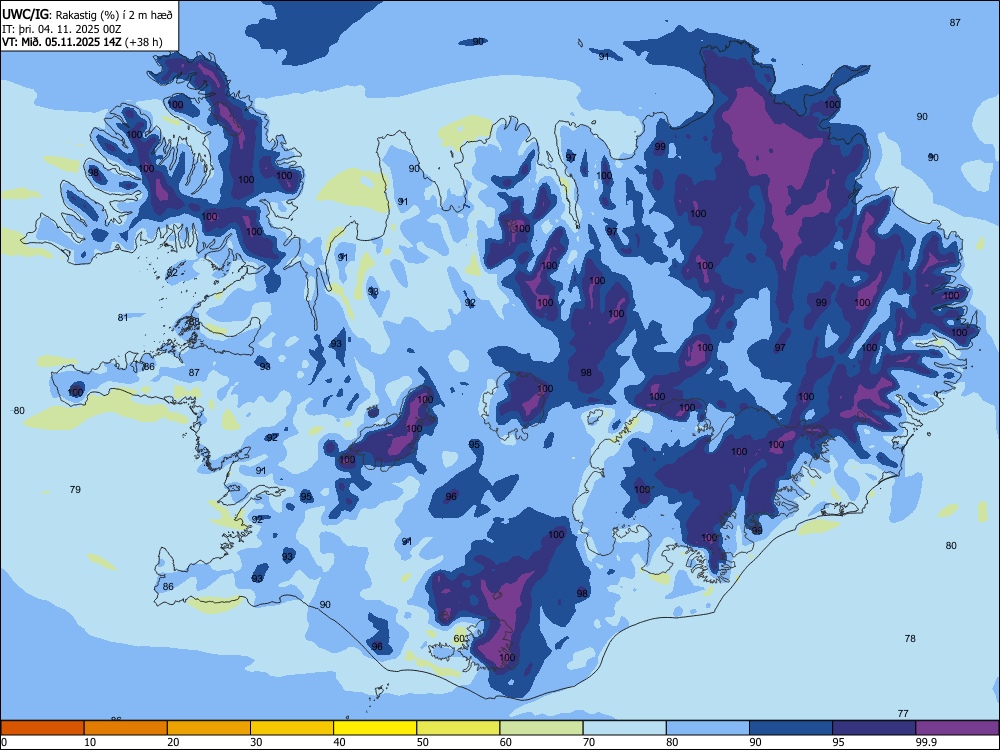Screen dimensions: 1000x750
Task: Click the '20' legend scale label
Action: (x=173, y=742)
